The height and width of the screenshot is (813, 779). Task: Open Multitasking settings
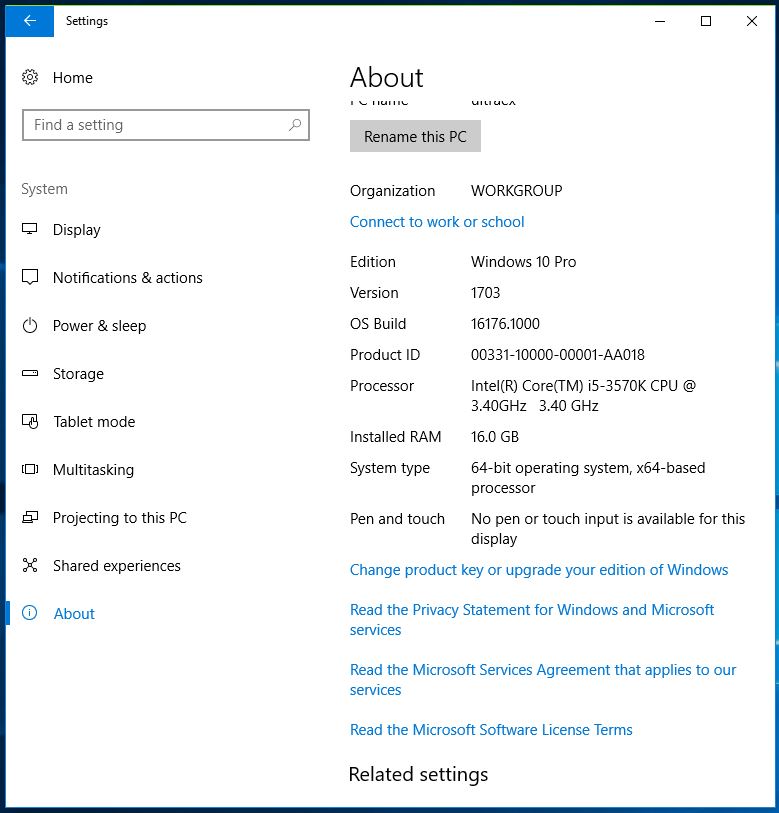93,470
